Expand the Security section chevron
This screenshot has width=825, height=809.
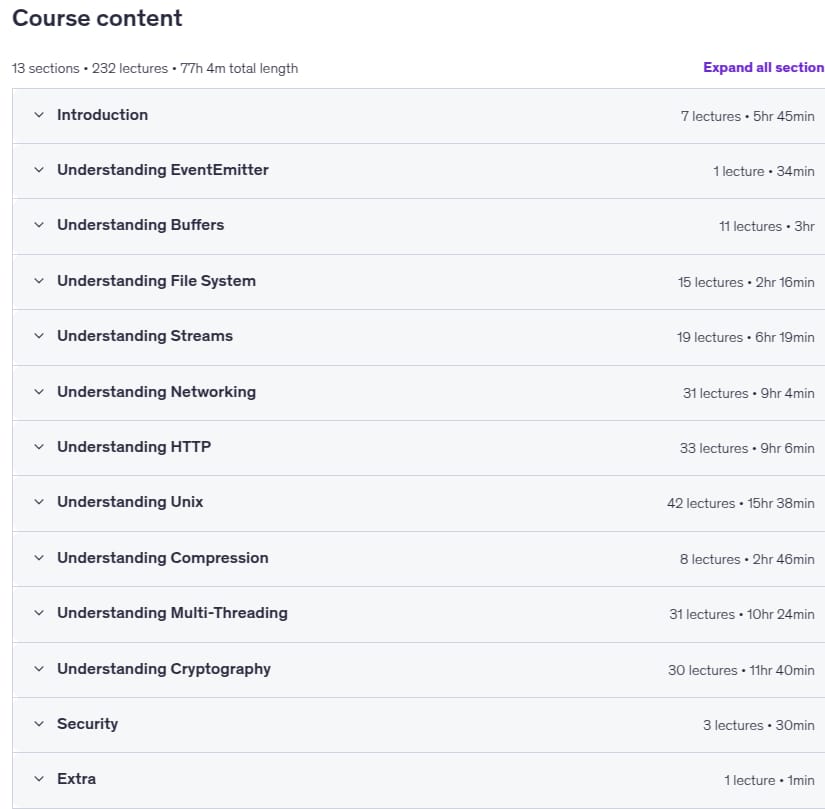[39, 724]
